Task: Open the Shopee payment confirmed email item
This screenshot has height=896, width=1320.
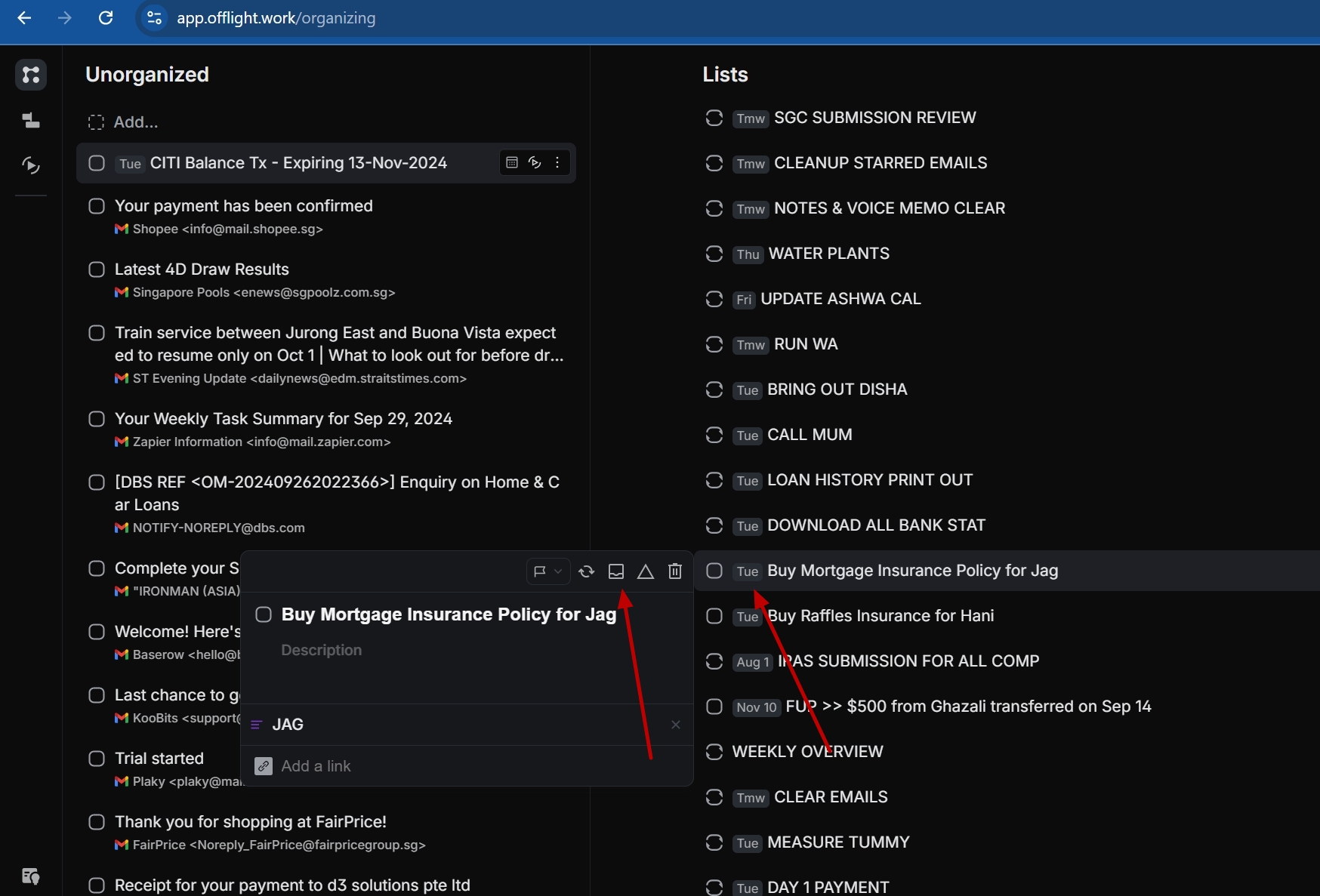Action: coord(243,206)
